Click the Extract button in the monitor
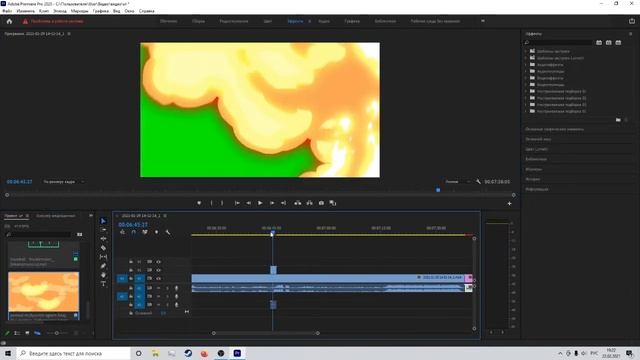Image resolution: width=640 pixels, height=360 pixels. (309, 203)
